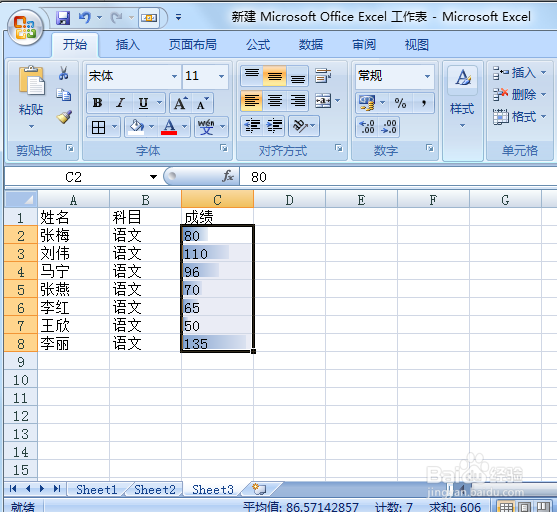Viewport: 557px width, 512px height.
Task: Click the phonetic guide wén icon
Action: point(206,127)
